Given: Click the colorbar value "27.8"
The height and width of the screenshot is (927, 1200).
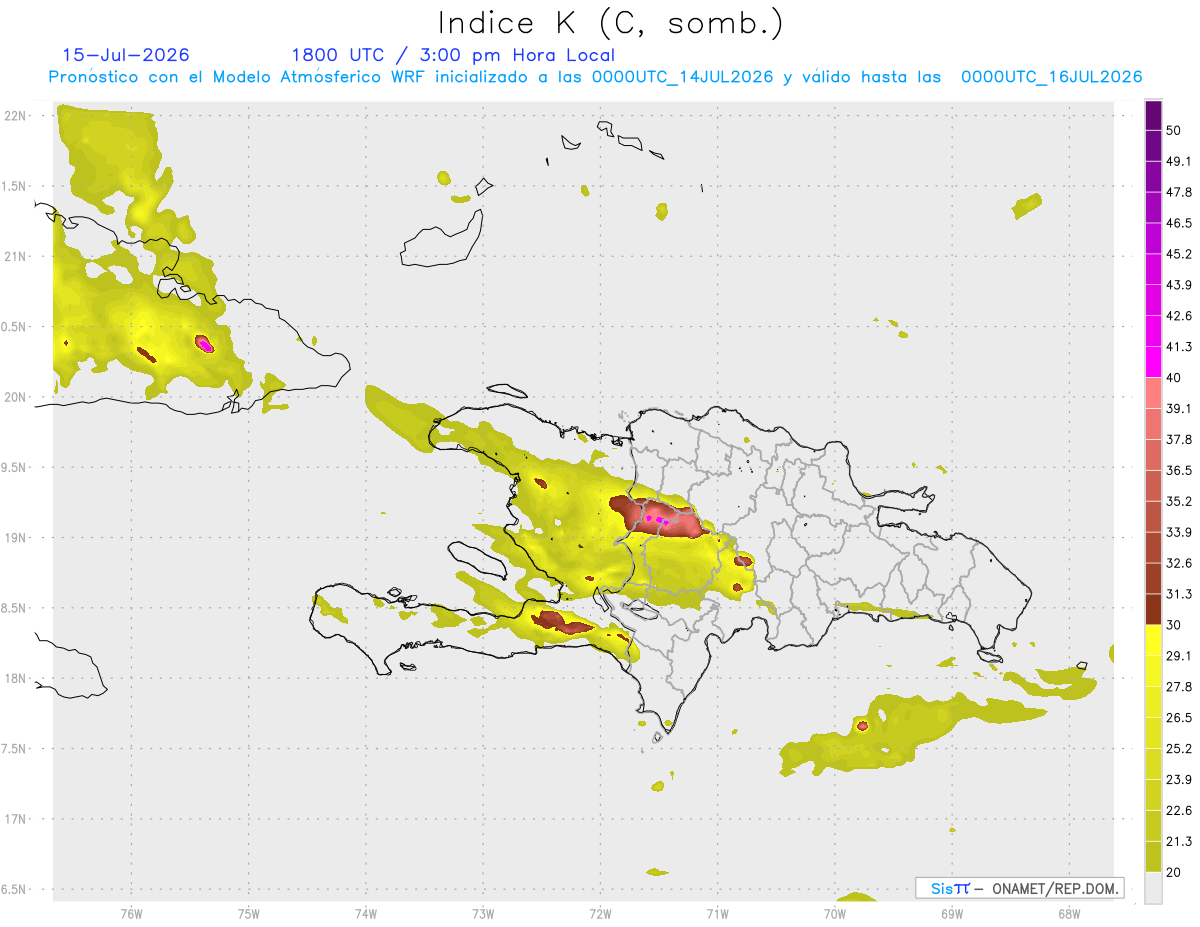Looking at the screenshot, I should 1179,687.
